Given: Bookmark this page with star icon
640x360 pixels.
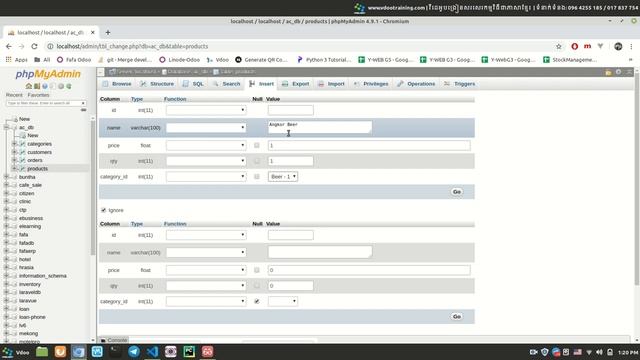Looking at the screenshot, I should tap(559, 47).
